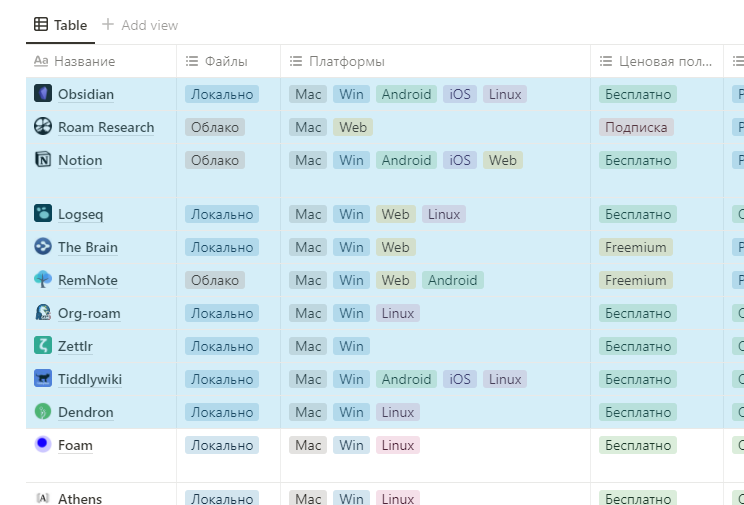Click Облако tag in Roam Research row
Viewport: 744px width, 505px height.
click(x=215, y=127)
